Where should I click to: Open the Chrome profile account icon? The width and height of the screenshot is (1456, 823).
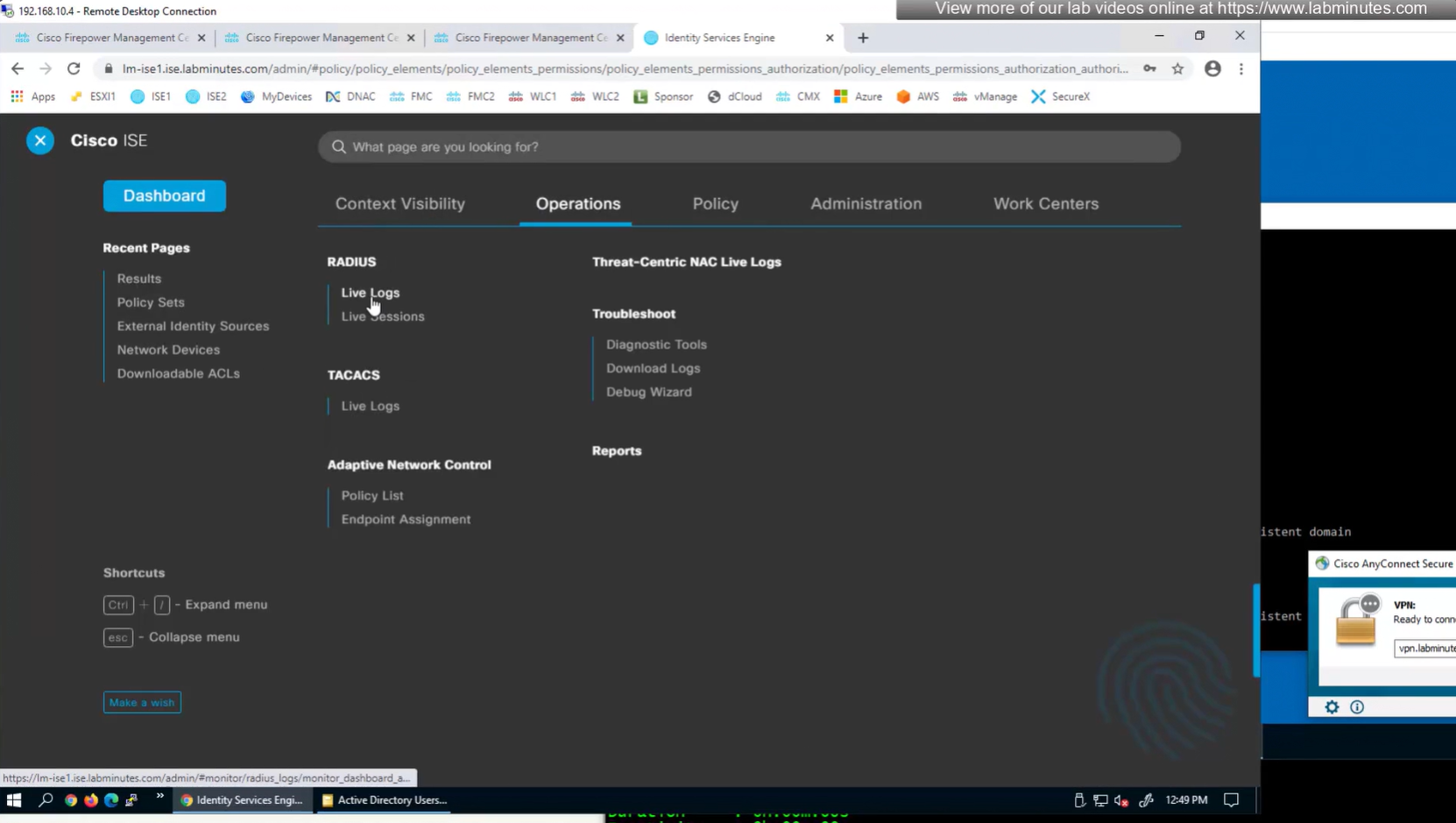[x=1212, y=68]
